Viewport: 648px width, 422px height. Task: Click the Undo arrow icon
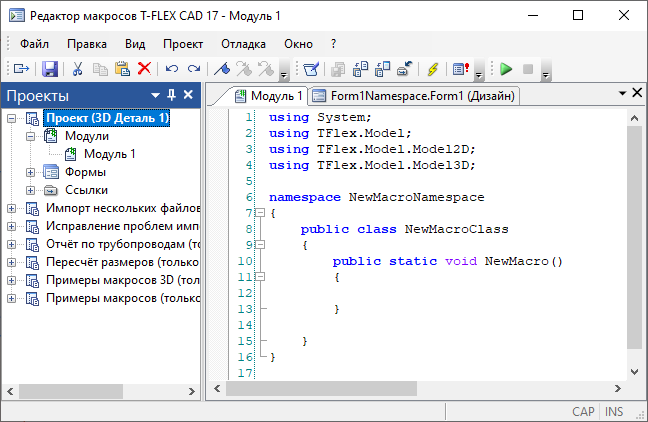coord(172,69)
